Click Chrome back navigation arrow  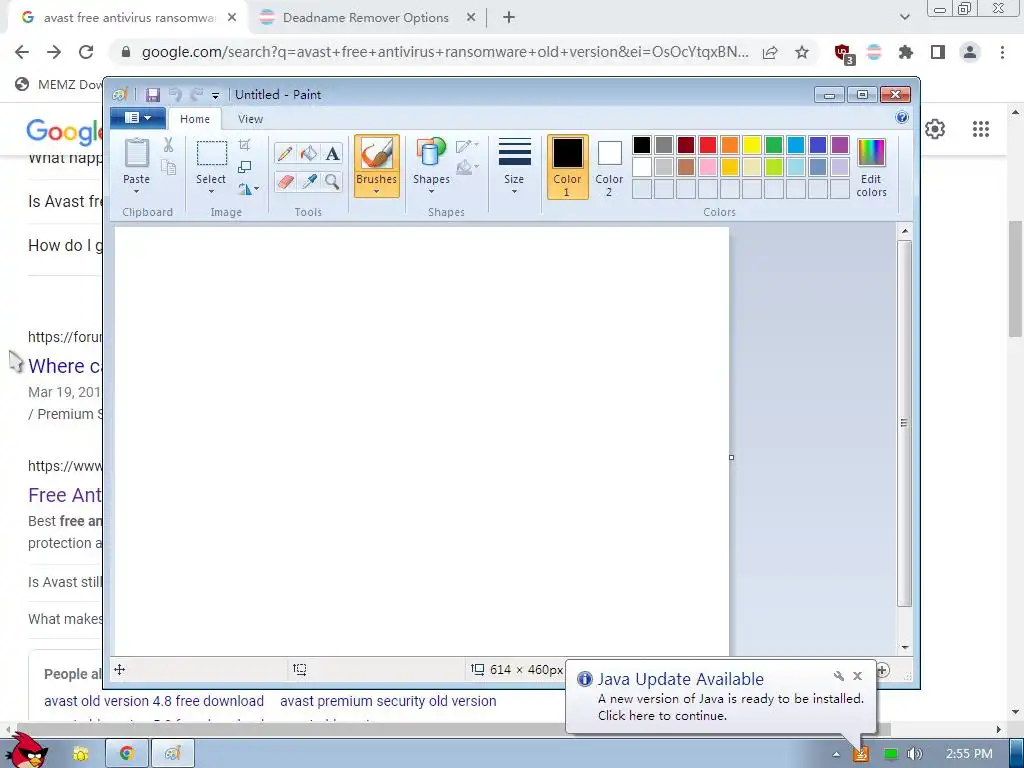click(22, 52)
